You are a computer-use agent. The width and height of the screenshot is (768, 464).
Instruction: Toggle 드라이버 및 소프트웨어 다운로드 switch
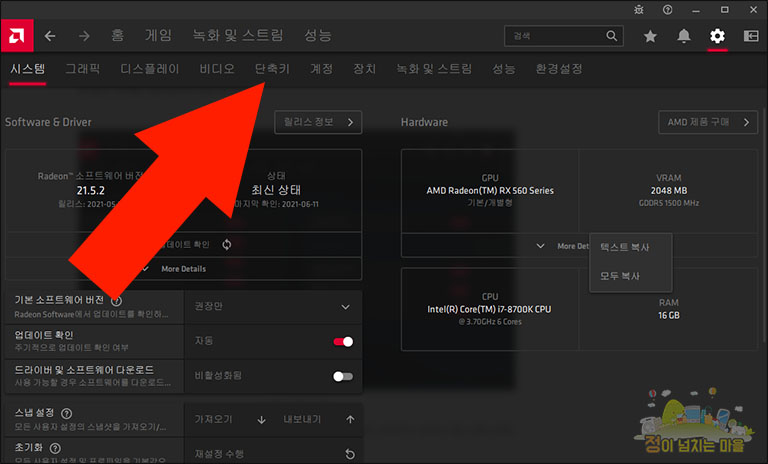click(343, 376)
